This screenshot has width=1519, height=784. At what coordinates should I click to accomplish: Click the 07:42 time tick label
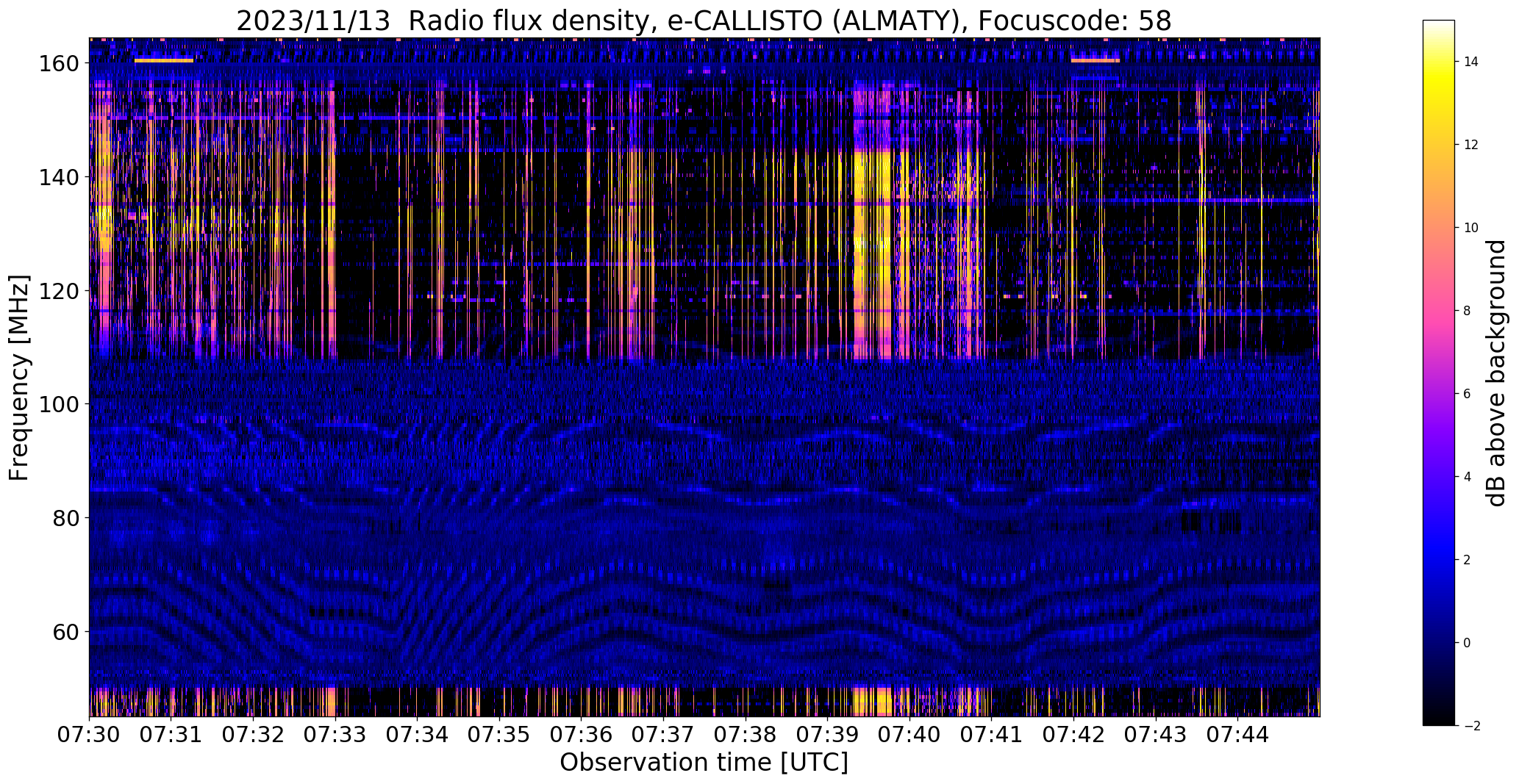[1074, 733]
